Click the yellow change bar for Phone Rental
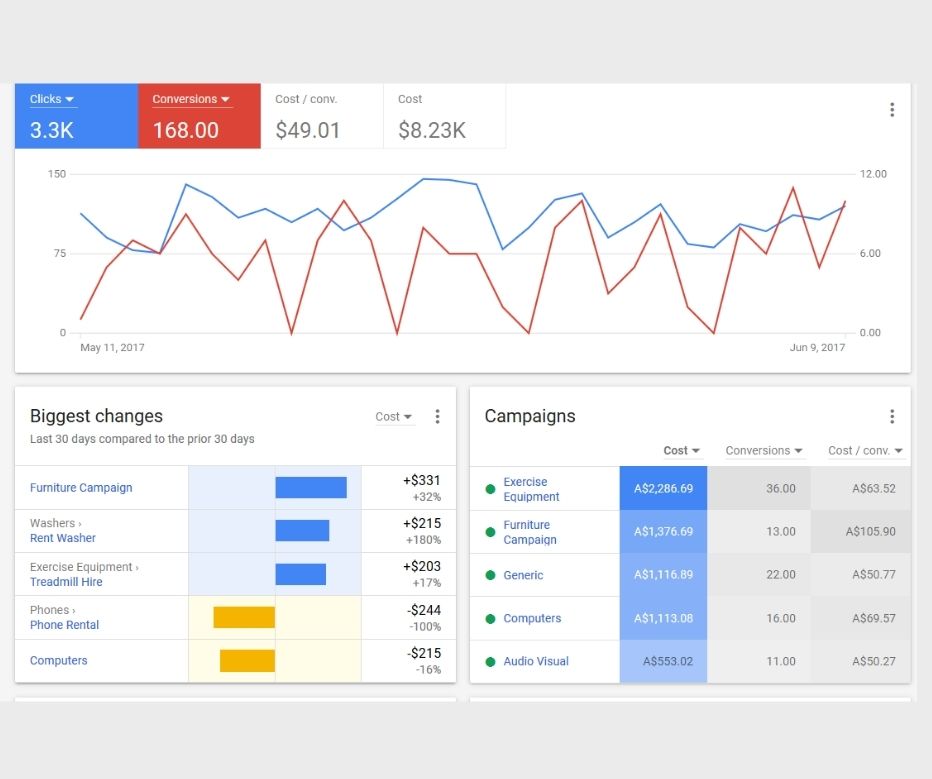Image resolution: width=932 pixels, height=779 pixels. (x=243, y=616)
